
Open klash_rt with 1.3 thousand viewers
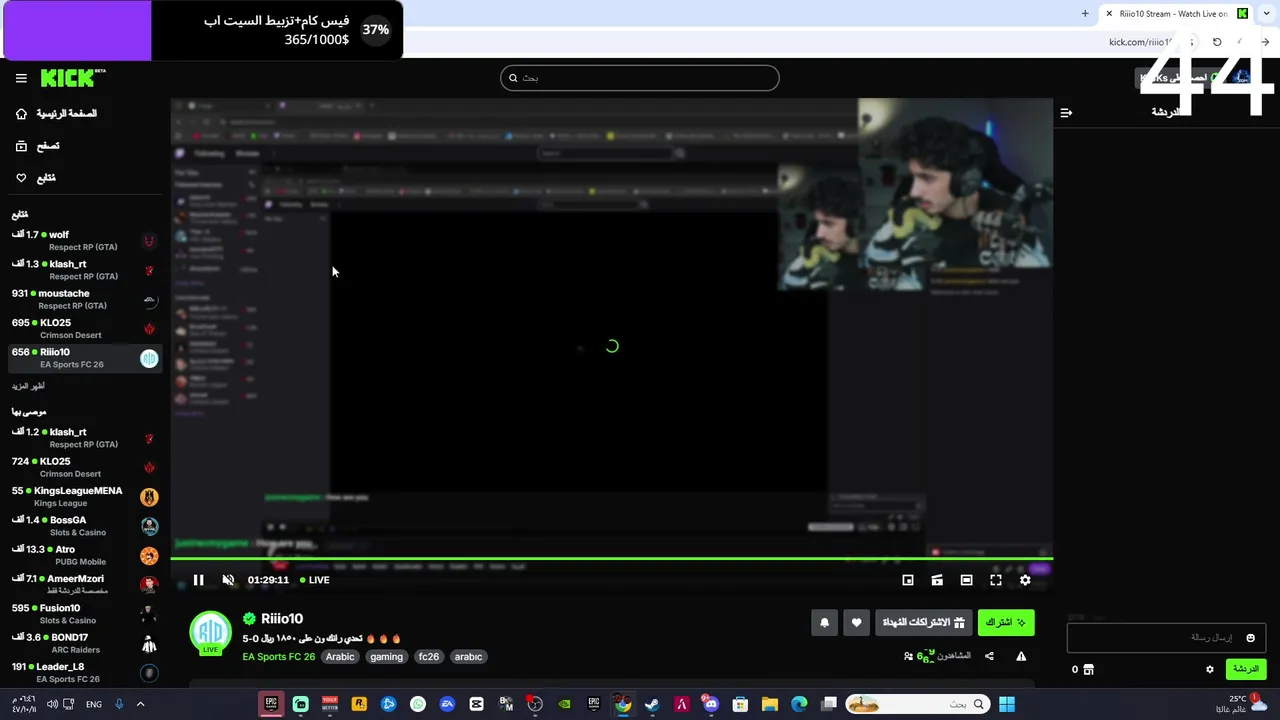pos(85,270)
